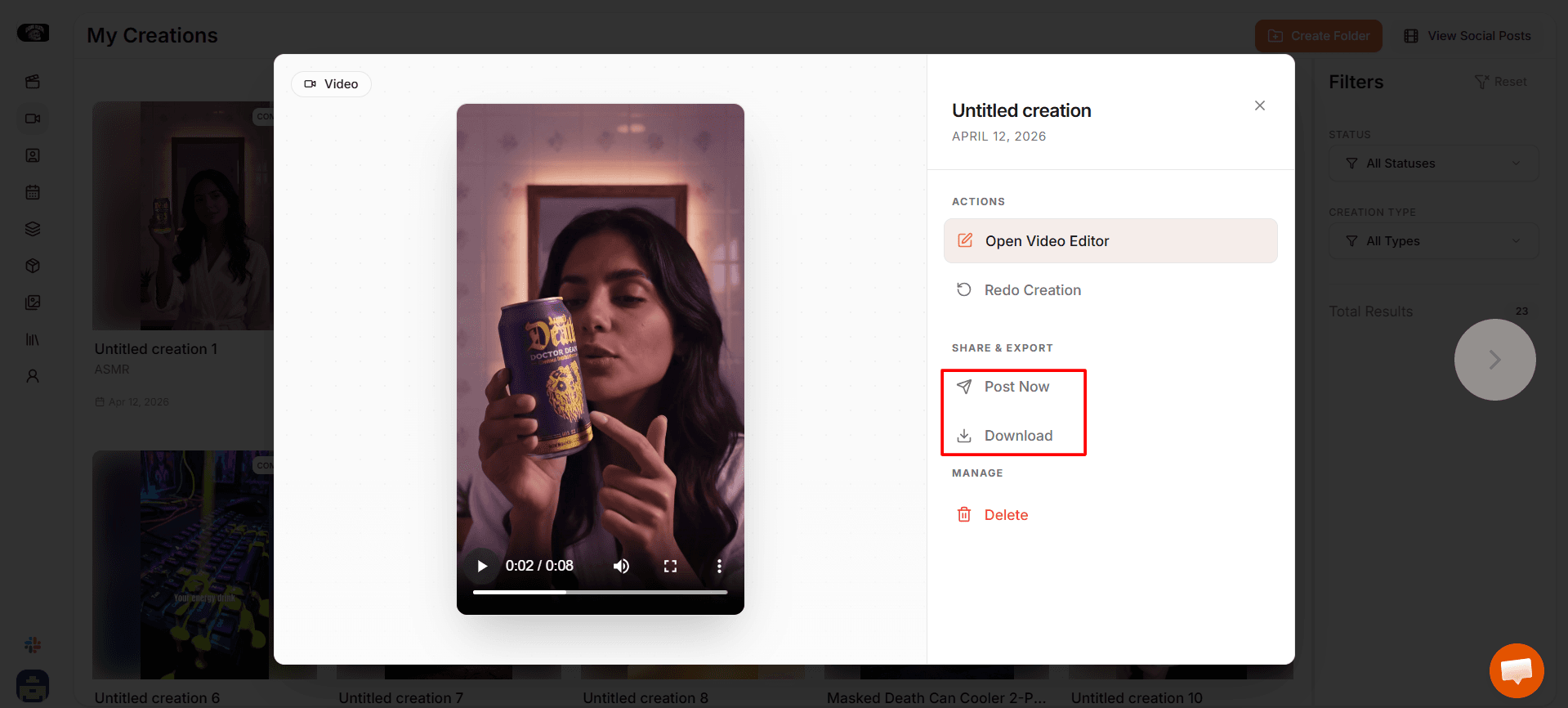Viewport: 1568px width, 708px height.
Task: Open the calendar icon in the sidebar
Action: click(33, 192)
